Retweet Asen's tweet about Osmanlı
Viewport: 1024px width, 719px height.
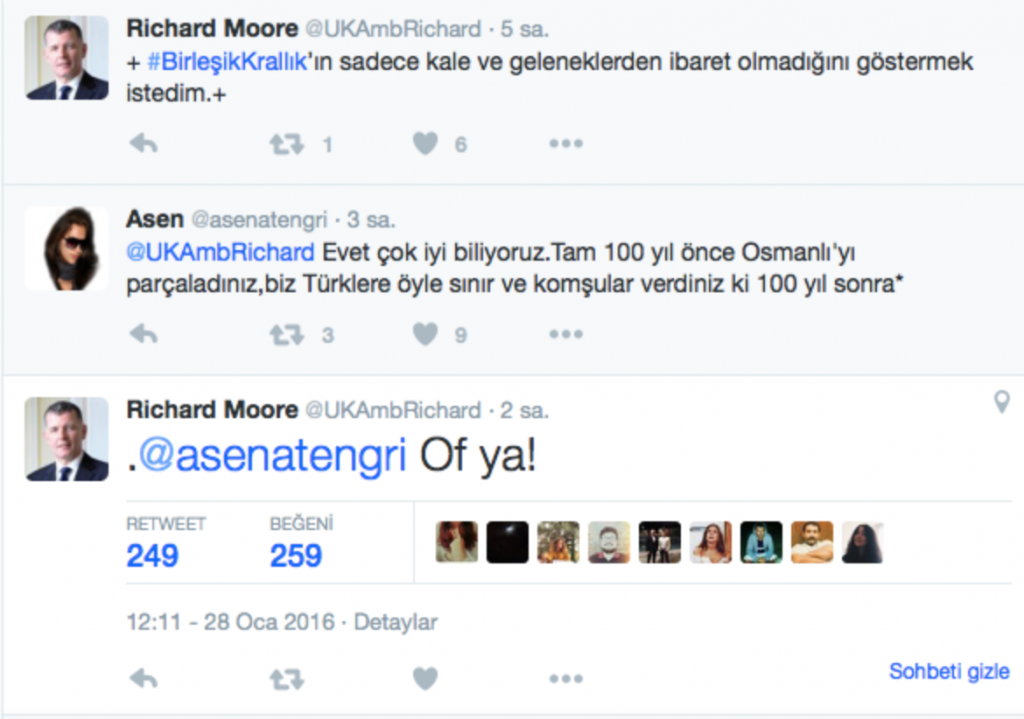pos(286,334)
